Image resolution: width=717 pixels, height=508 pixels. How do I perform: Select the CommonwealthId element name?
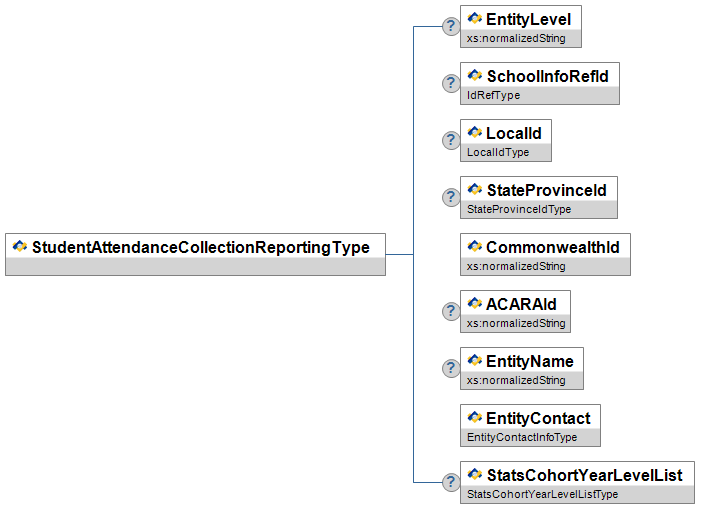(553, 247)
